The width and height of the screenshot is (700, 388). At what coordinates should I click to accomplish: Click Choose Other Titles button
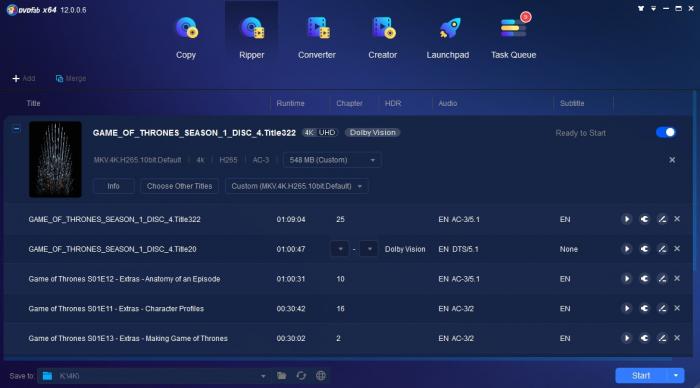click(179, 186)
